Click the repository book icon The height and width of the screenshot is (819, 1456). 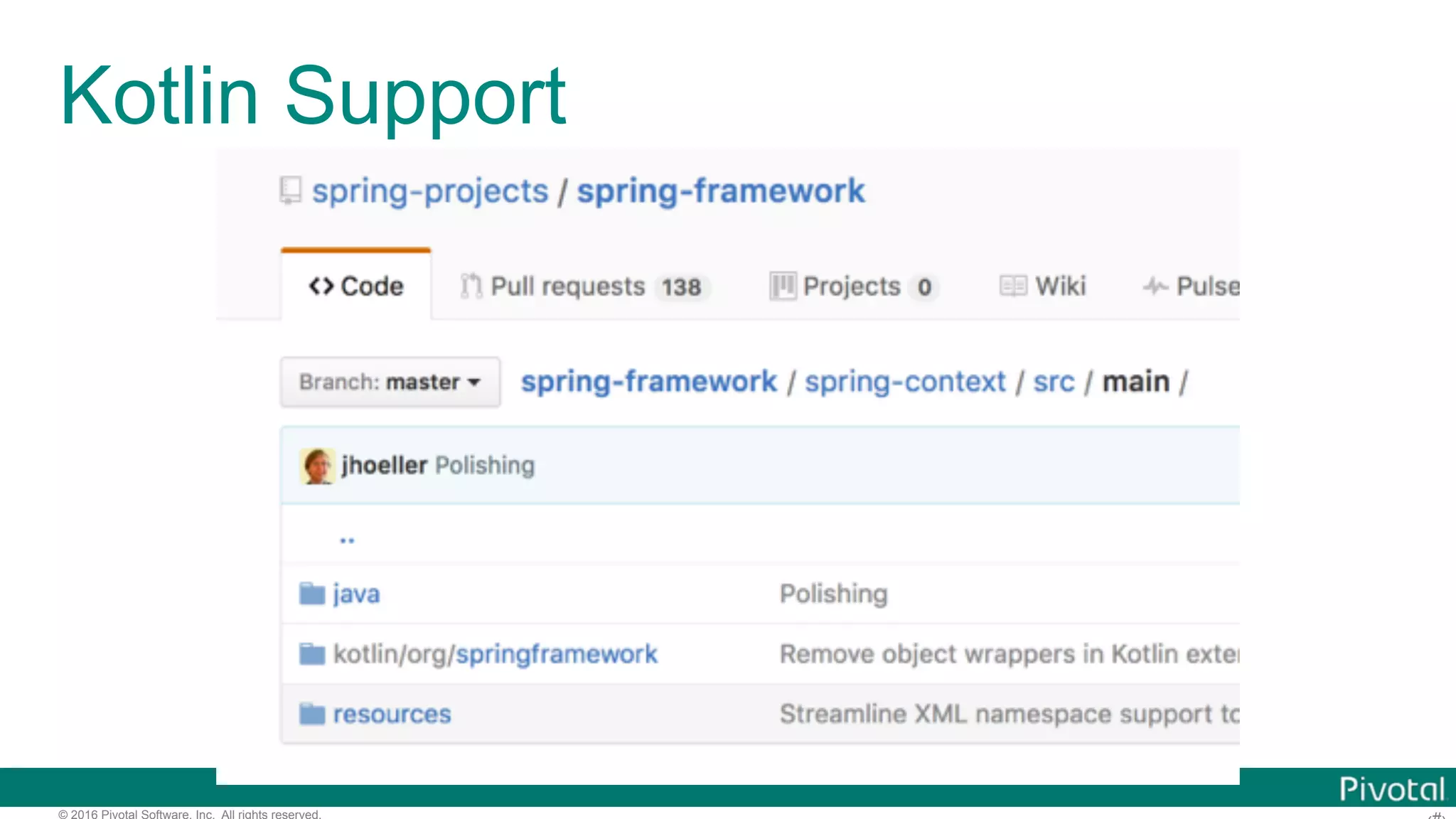(290, 191)
